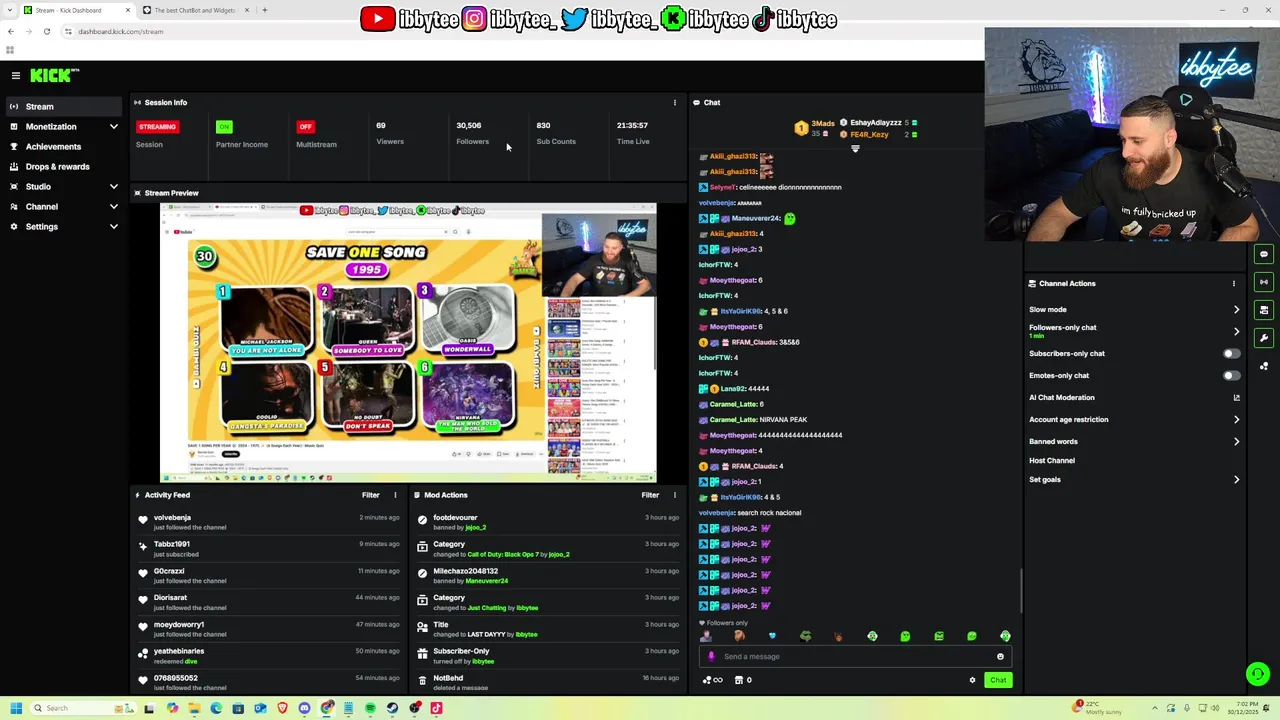1280x720 pixels.
Task: Open Banned words options
Action: click(x=1134, y=442)
